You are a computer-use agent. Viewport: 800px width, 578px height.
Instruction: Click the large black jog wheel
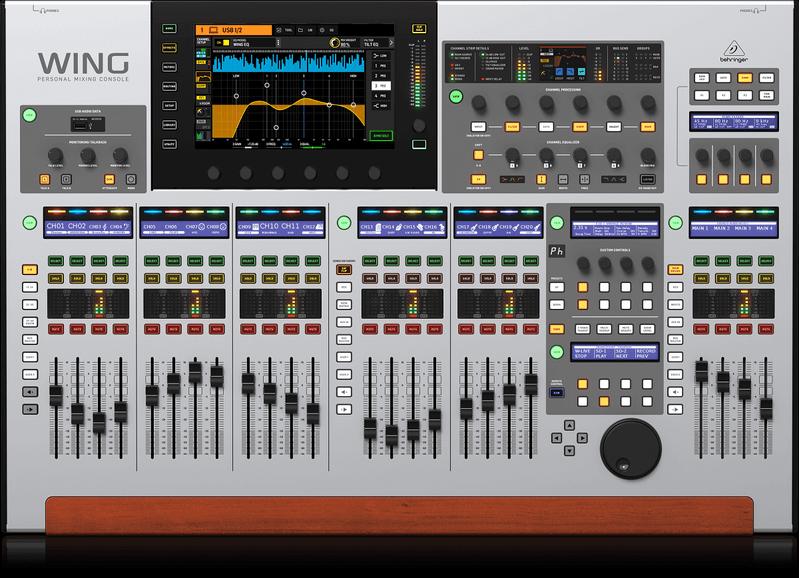pos(631,448)
